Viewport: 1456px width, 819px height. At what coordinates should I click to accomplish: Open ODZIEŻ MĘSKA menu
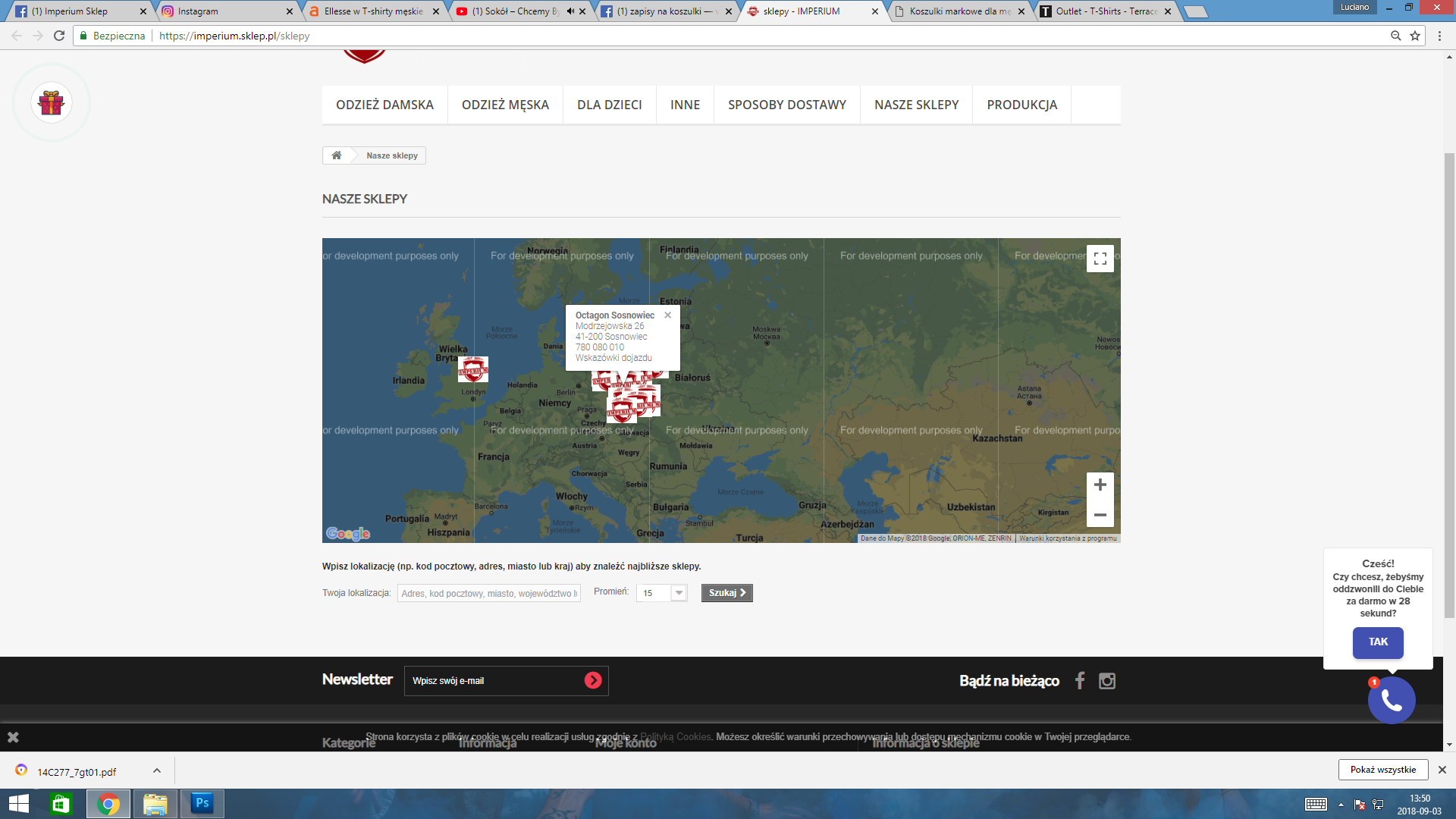[505, 105]
